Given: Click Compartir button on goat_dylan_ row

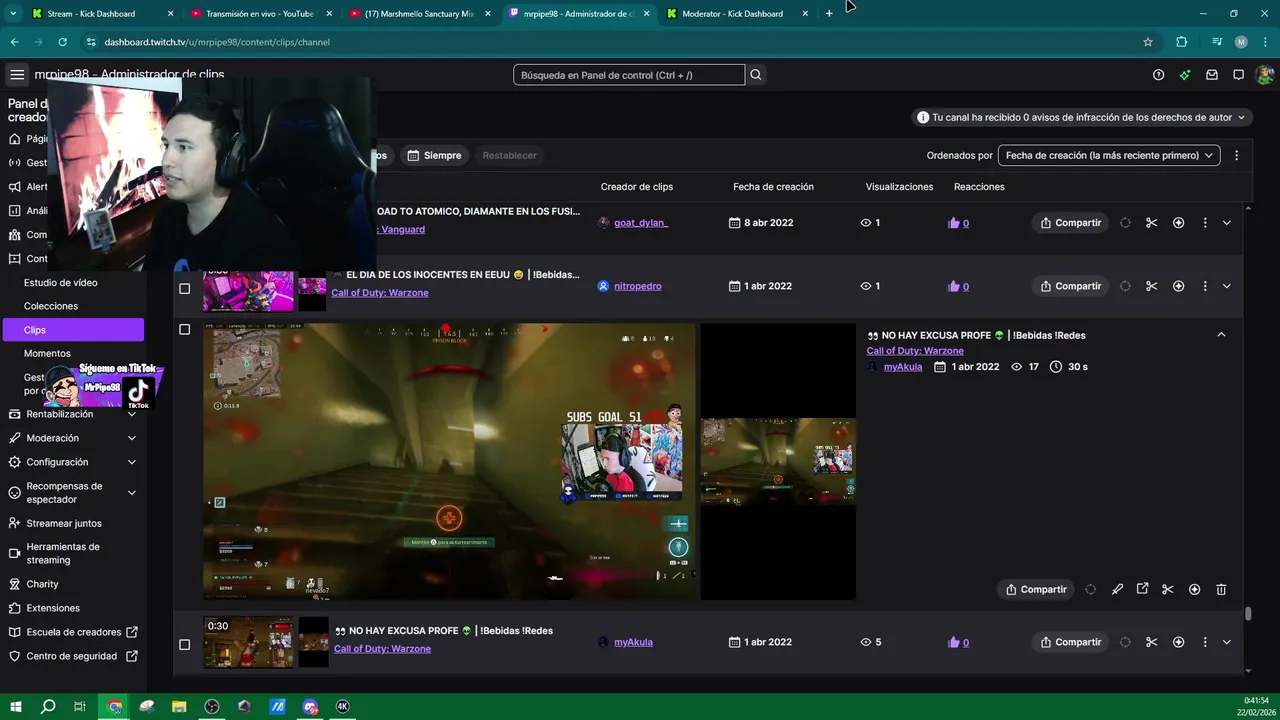Looking at the screenshot, I should [x=1070, y=223].
